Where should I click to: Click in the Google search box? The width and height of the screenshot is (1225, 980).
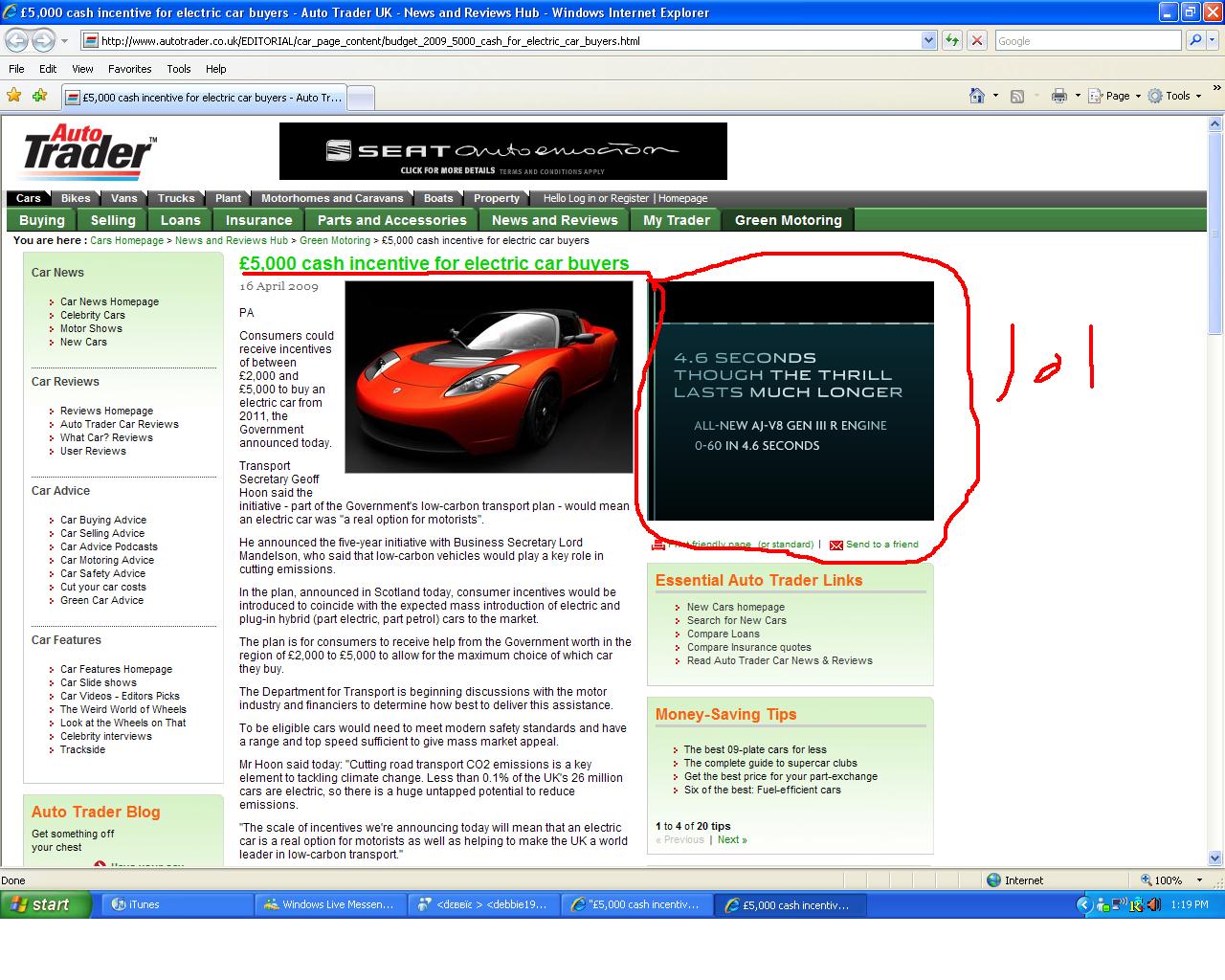pyautogui.click(x=1088, y=40)
